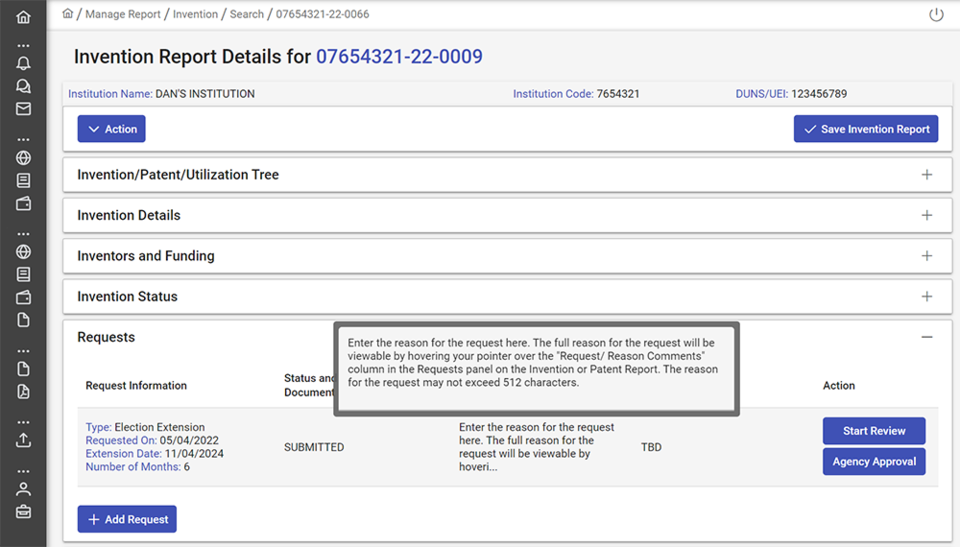Click the Start Review button
Viewport: 960px width, 547px height.
coord(873,431)
